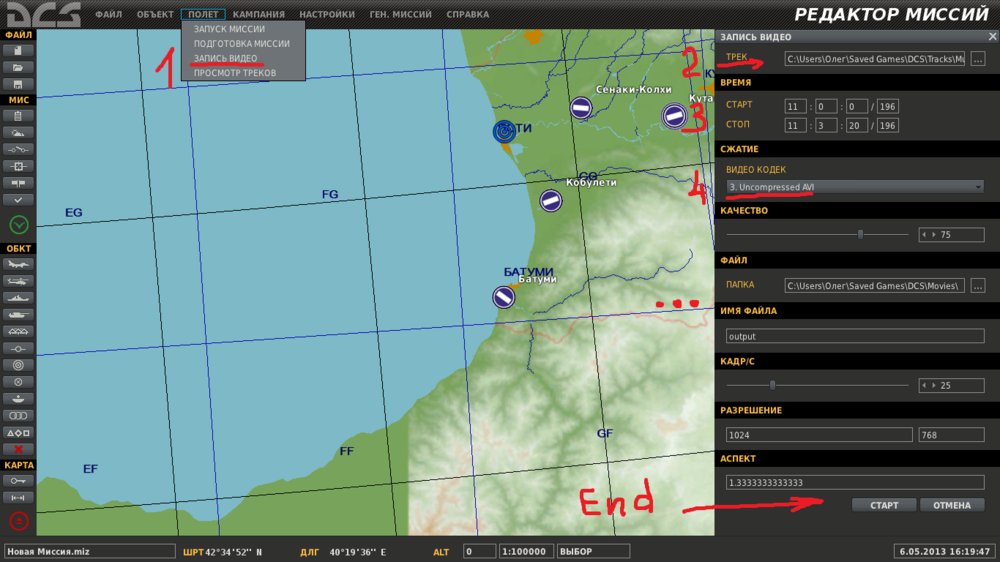The image size is (1000, 562).
Task: Click the Батуми airfield marker on map
Action: 504,297
